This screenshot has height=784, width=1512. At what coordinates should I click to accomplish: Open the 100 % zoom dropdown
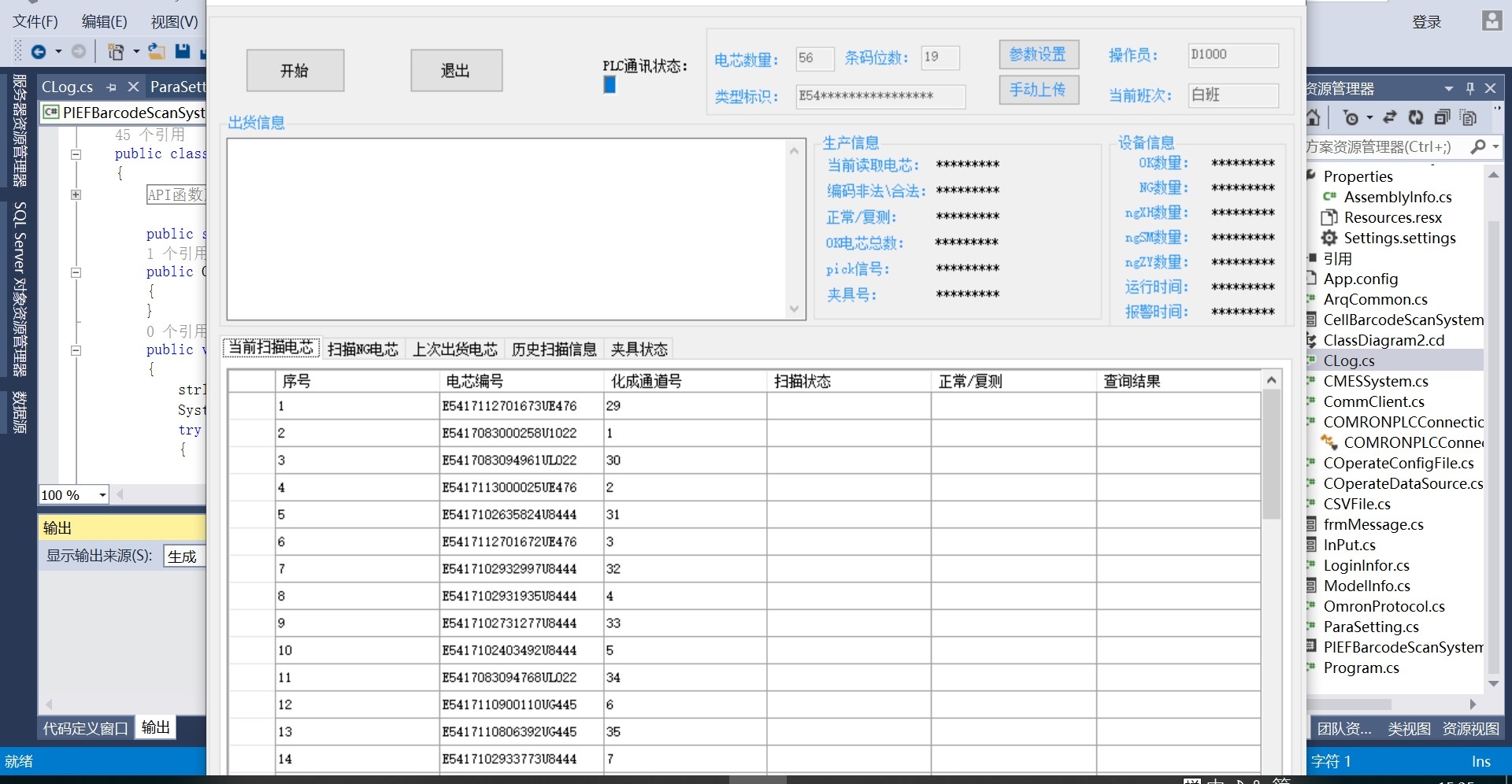102,495
